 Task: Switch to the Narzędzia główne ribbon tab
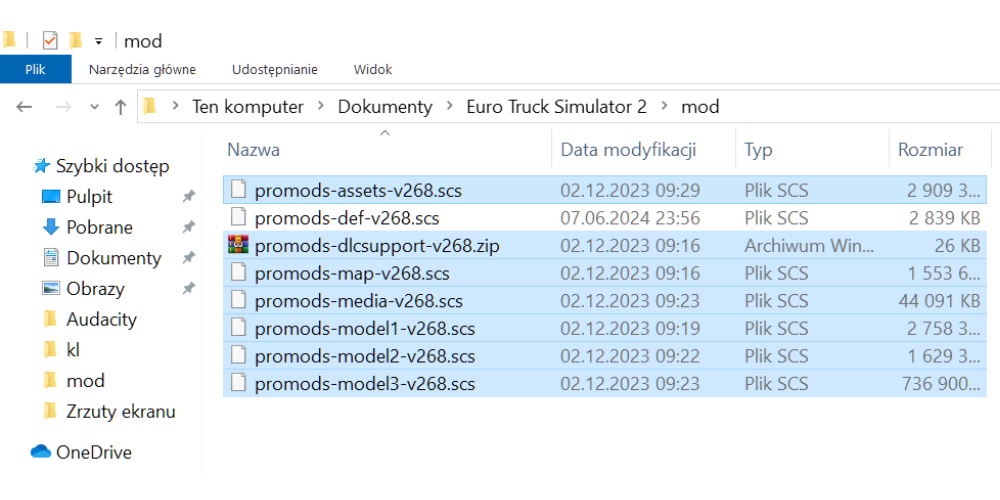point(142,69)
